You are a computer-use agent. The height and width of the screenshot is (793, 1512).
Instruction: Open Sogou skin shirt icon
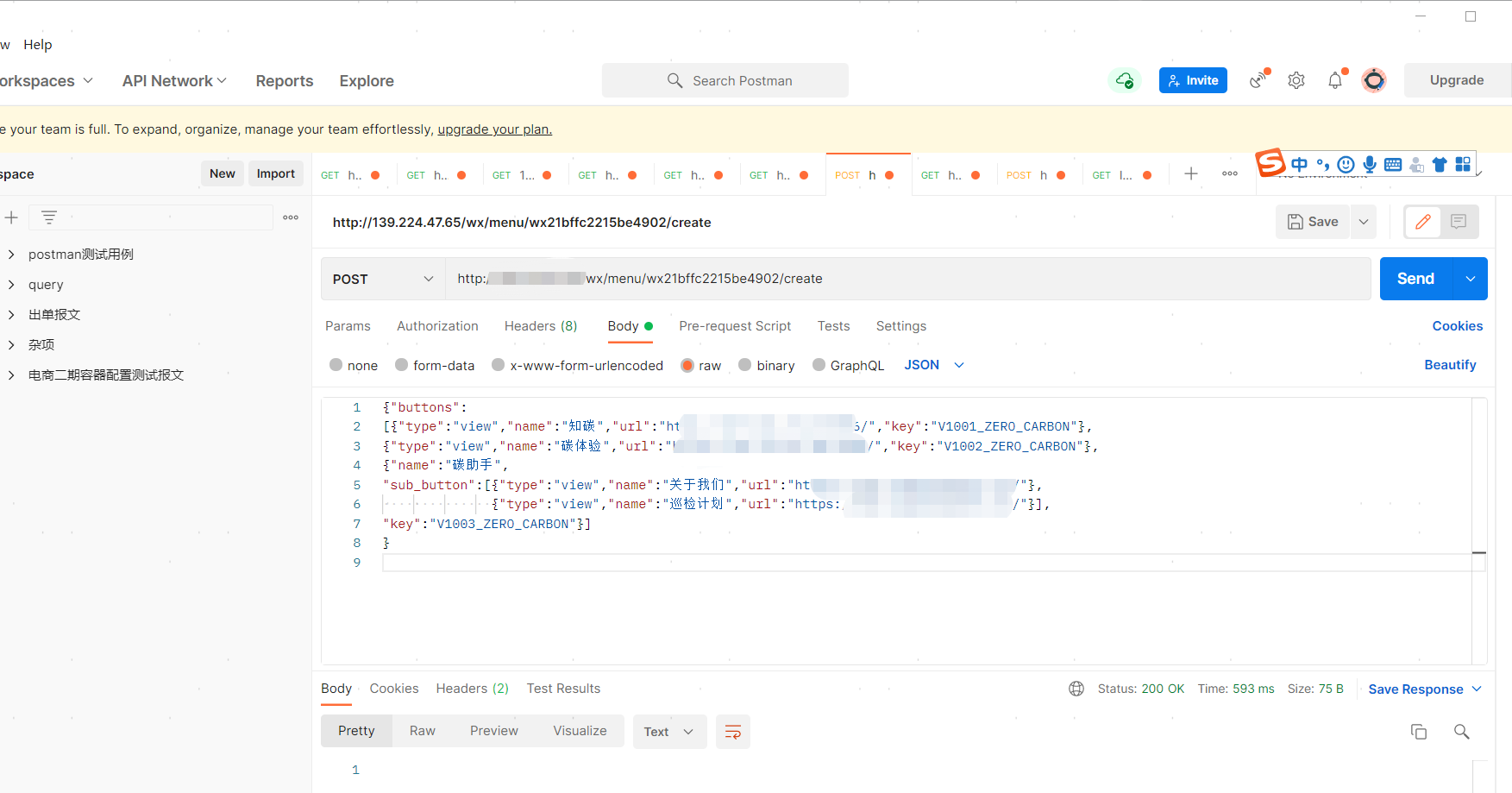(1440, 164)
